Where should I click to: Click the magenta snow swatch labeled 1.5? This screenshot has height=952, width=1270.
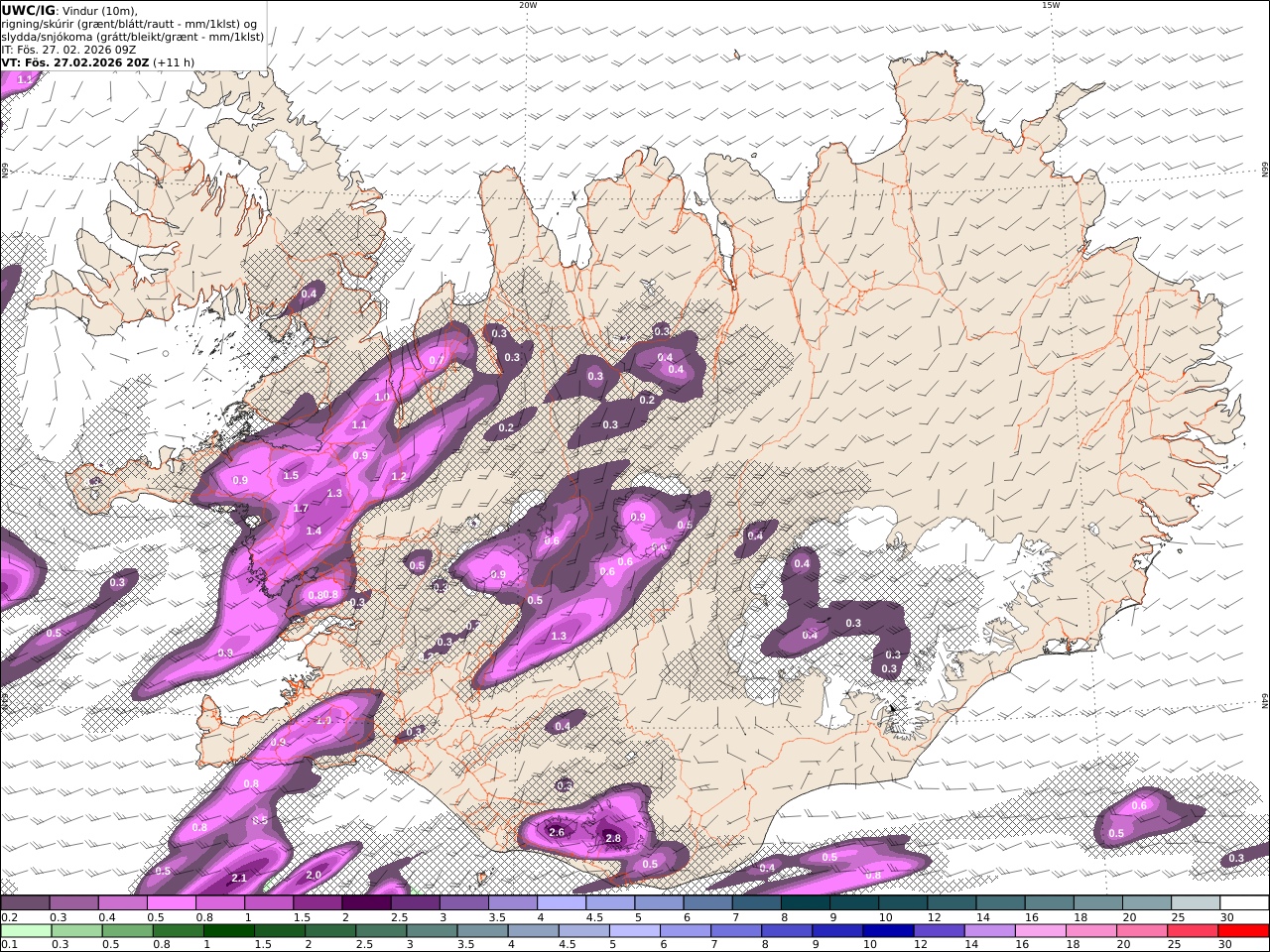tap(317, 902)
